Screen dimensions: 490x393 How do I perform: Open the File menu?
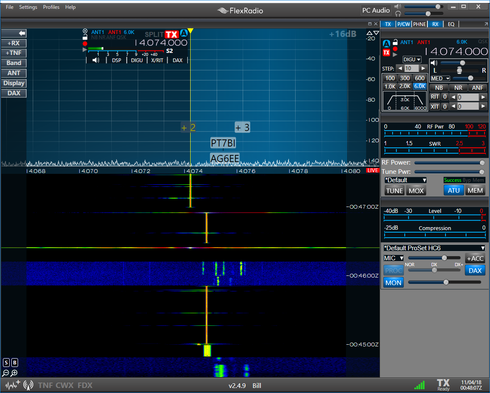click(x=9, y=7)
